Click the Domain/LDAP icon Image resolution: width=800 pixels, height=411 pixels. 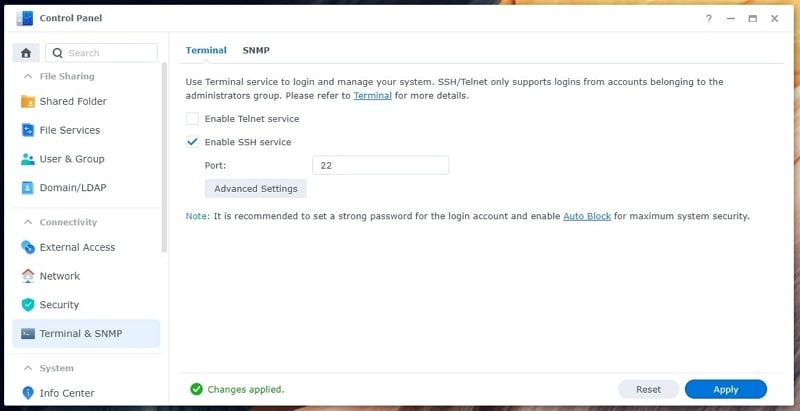coord(28,188)
